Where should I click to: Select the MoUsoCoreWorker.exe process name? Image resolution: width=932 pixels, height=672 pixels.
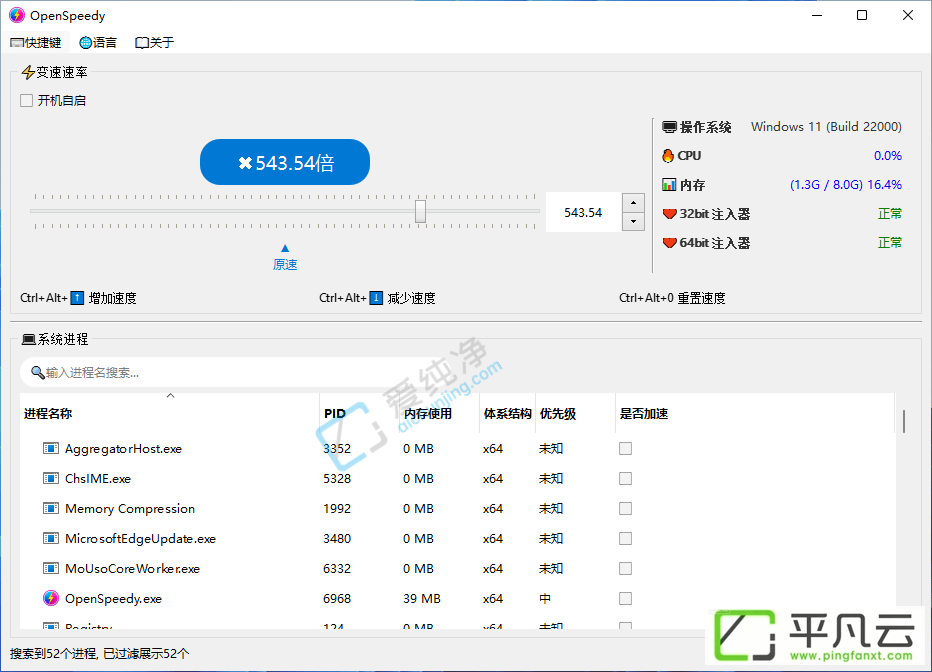[133, 569]
